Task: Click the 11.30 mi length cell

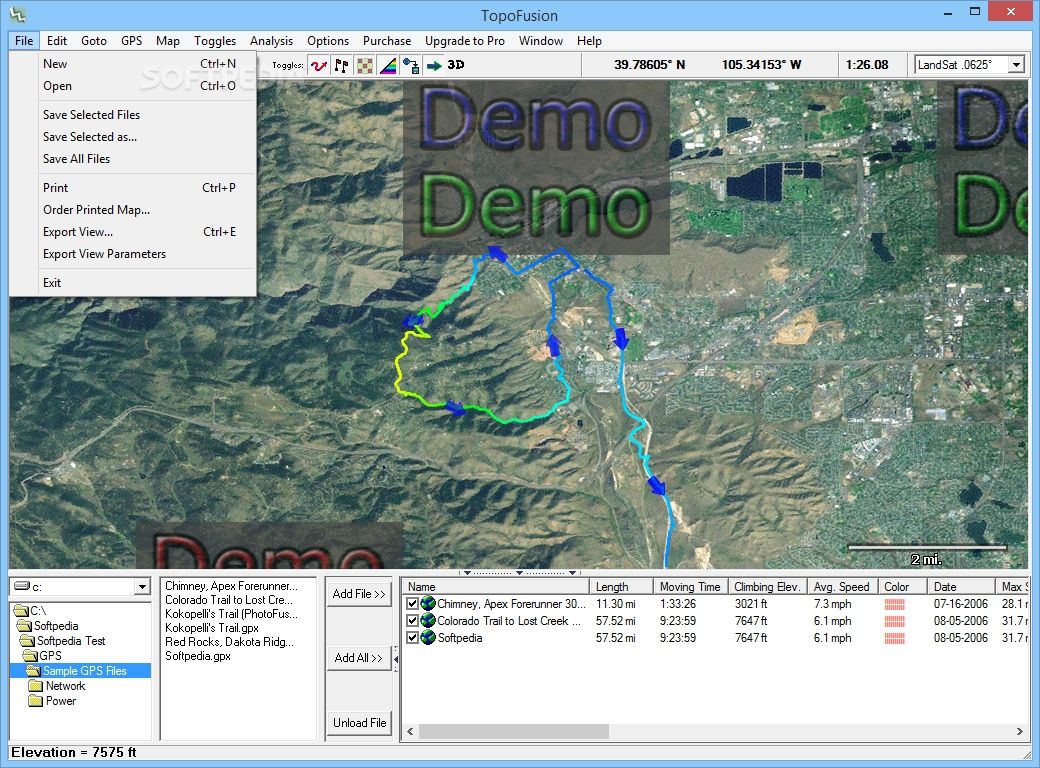Action: point(616,604)
